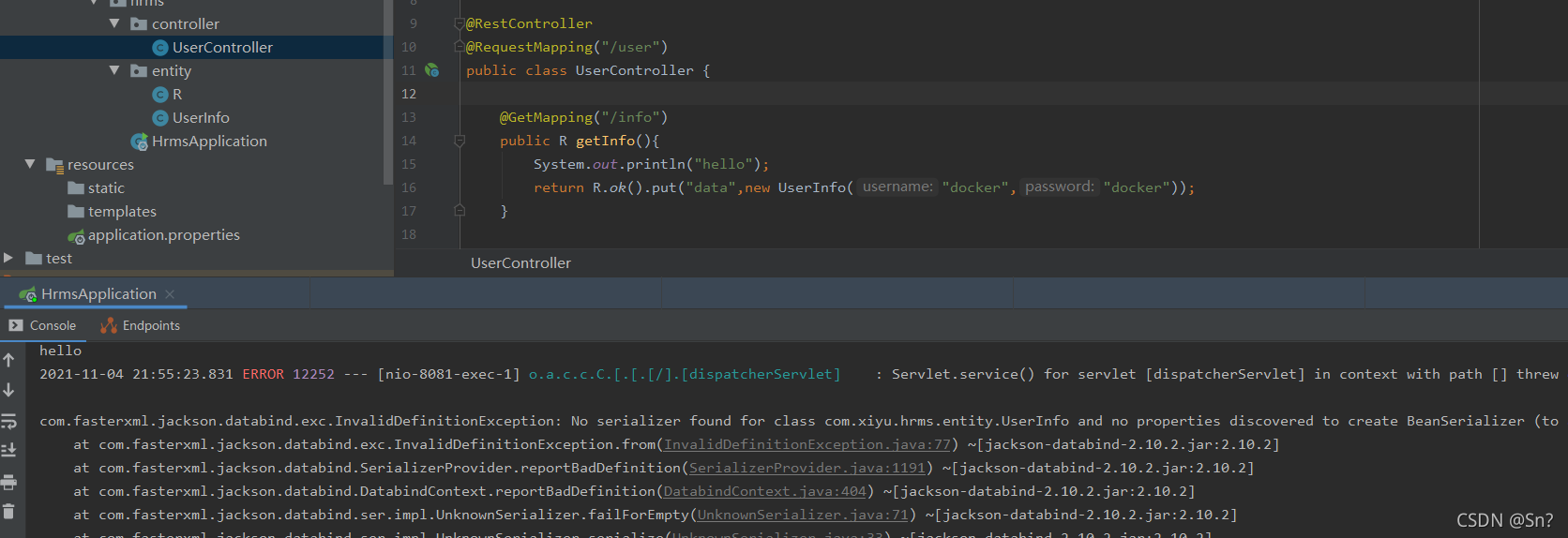The image size is (1568, 538).
Task: Click the UserController breadcrumb in editor
Action: (520, 263)
